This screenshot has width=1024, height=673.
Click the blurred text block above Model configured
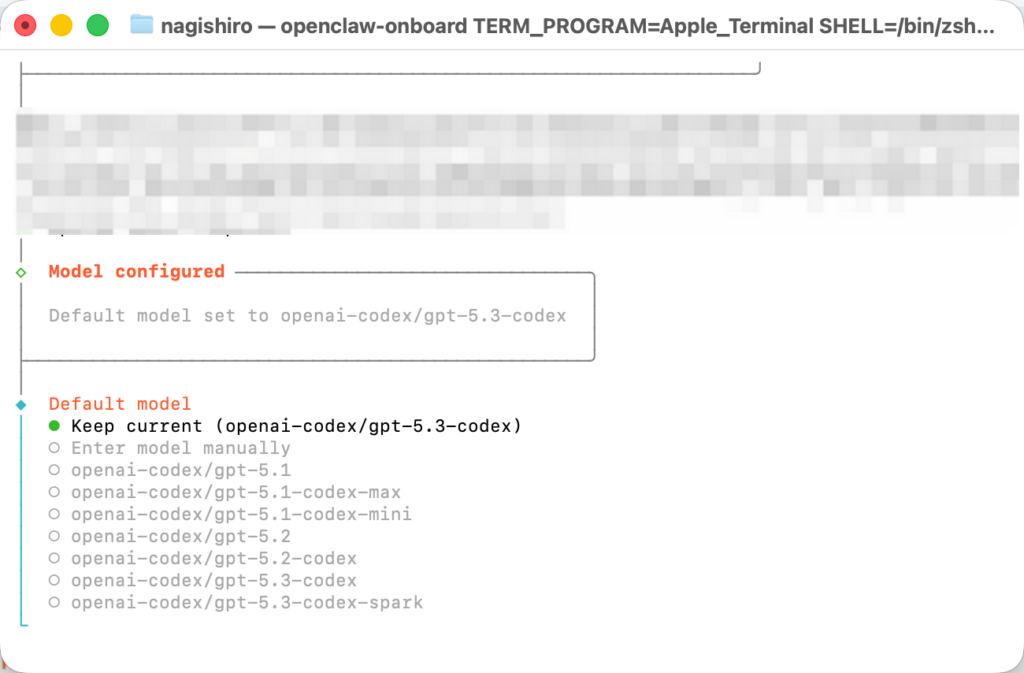tap(500, 170)
